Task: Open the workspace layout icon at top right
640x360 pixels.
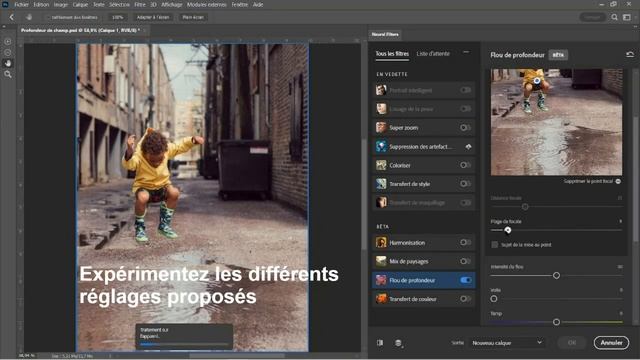Action: [627, 17]
